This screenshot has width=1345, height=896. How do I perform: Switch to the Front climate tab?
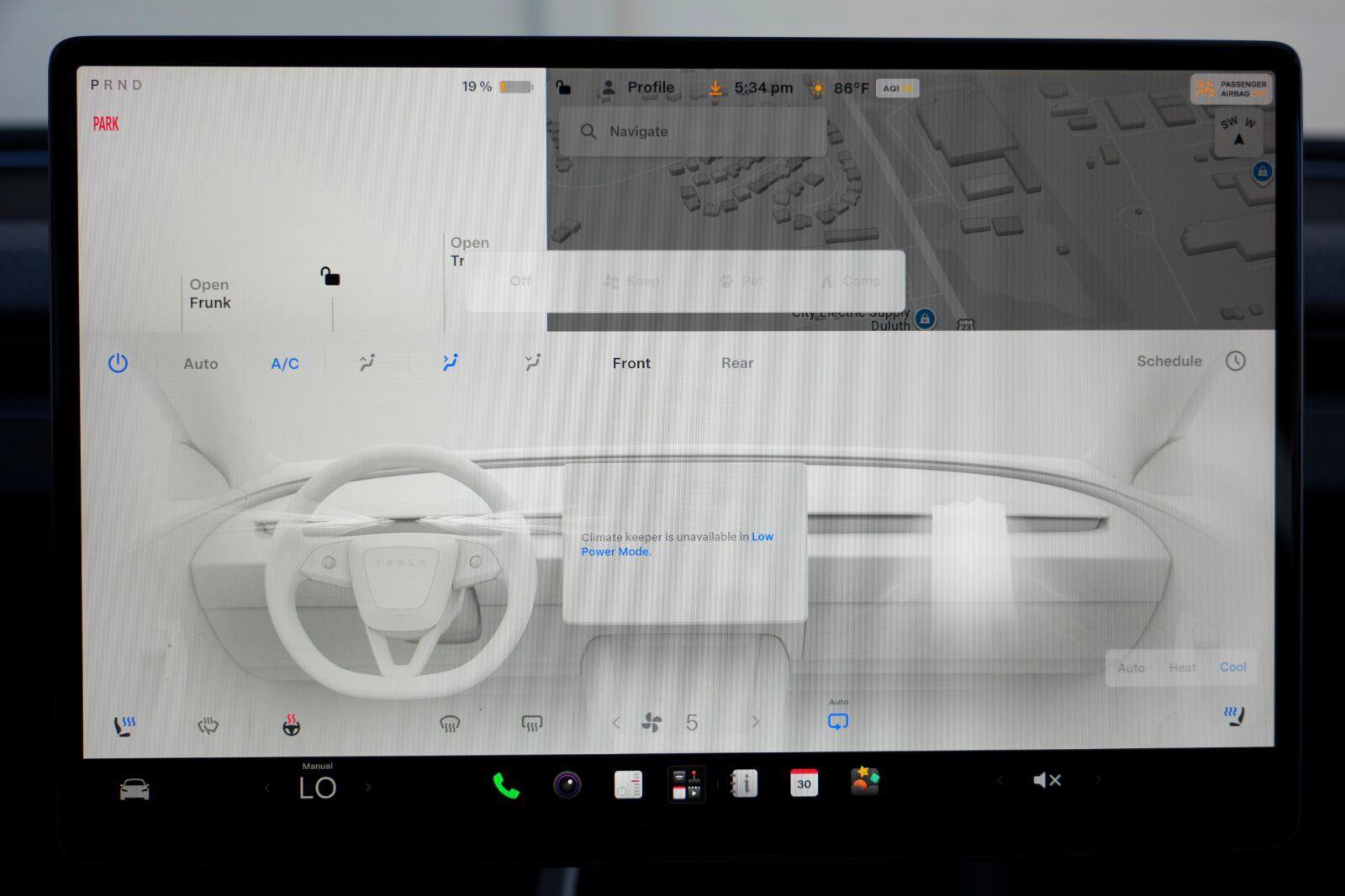pos(631,363)
